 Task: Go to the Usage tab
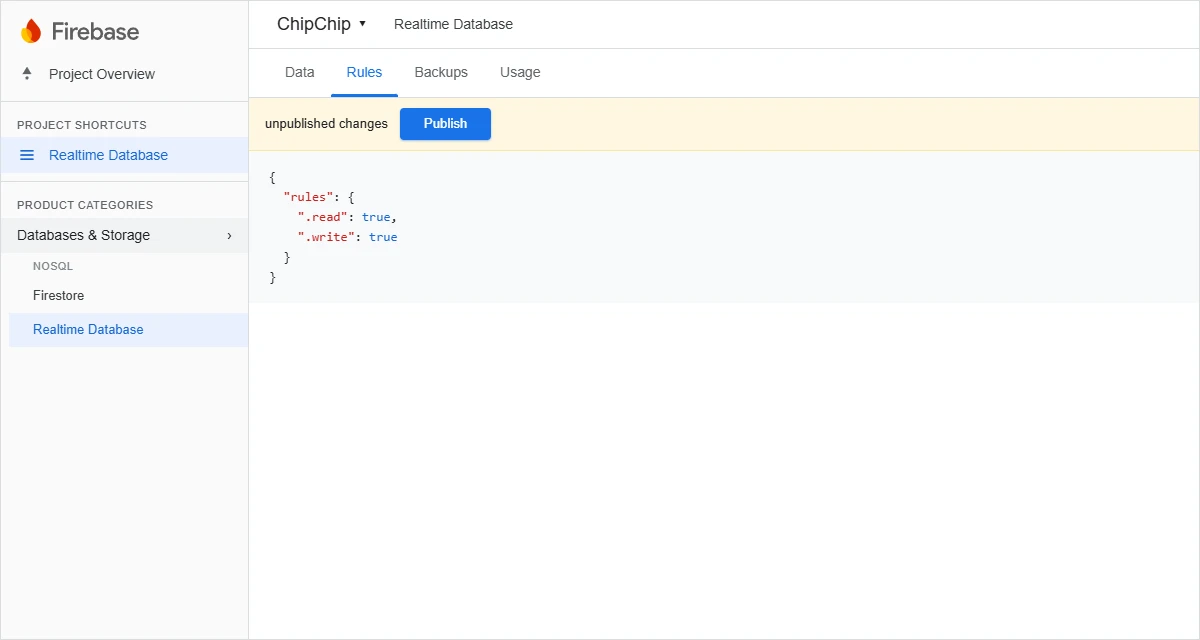coord(520,72)
